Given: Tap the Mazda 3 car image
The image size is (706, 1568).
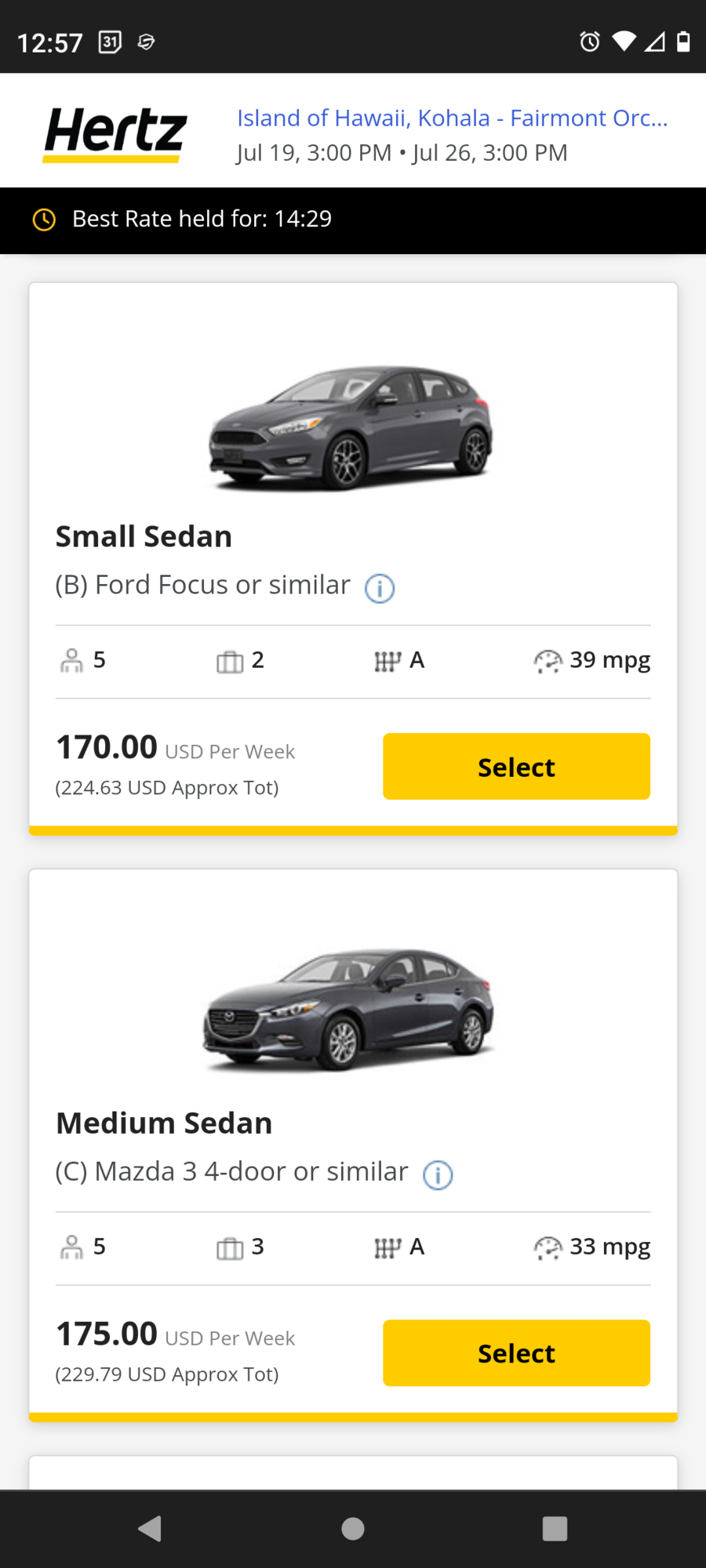Looking at the screenshot, I should click(x=349, y=1010).
